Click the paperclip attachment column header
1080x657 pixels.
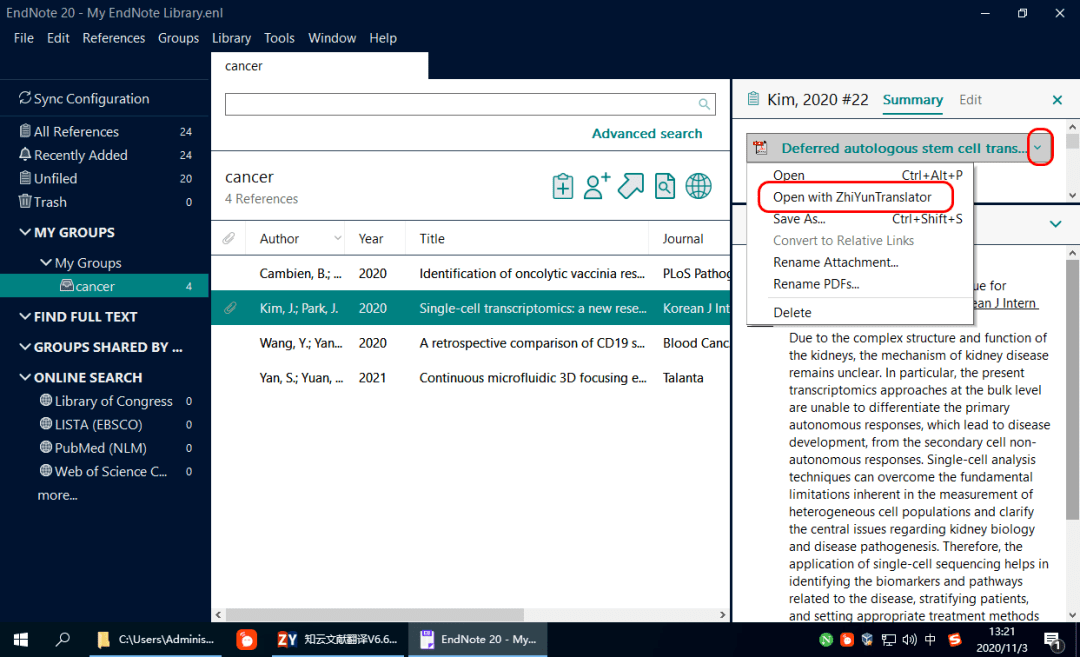[x=229, y=238]
